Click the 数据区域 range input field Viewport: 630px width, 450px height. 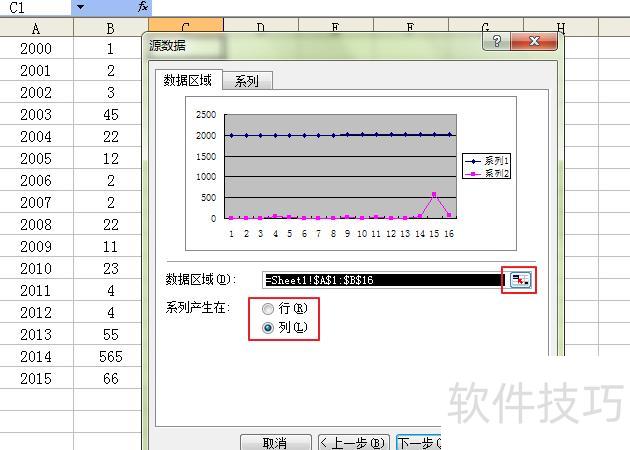pyautogui.click(x=383, y=280)
